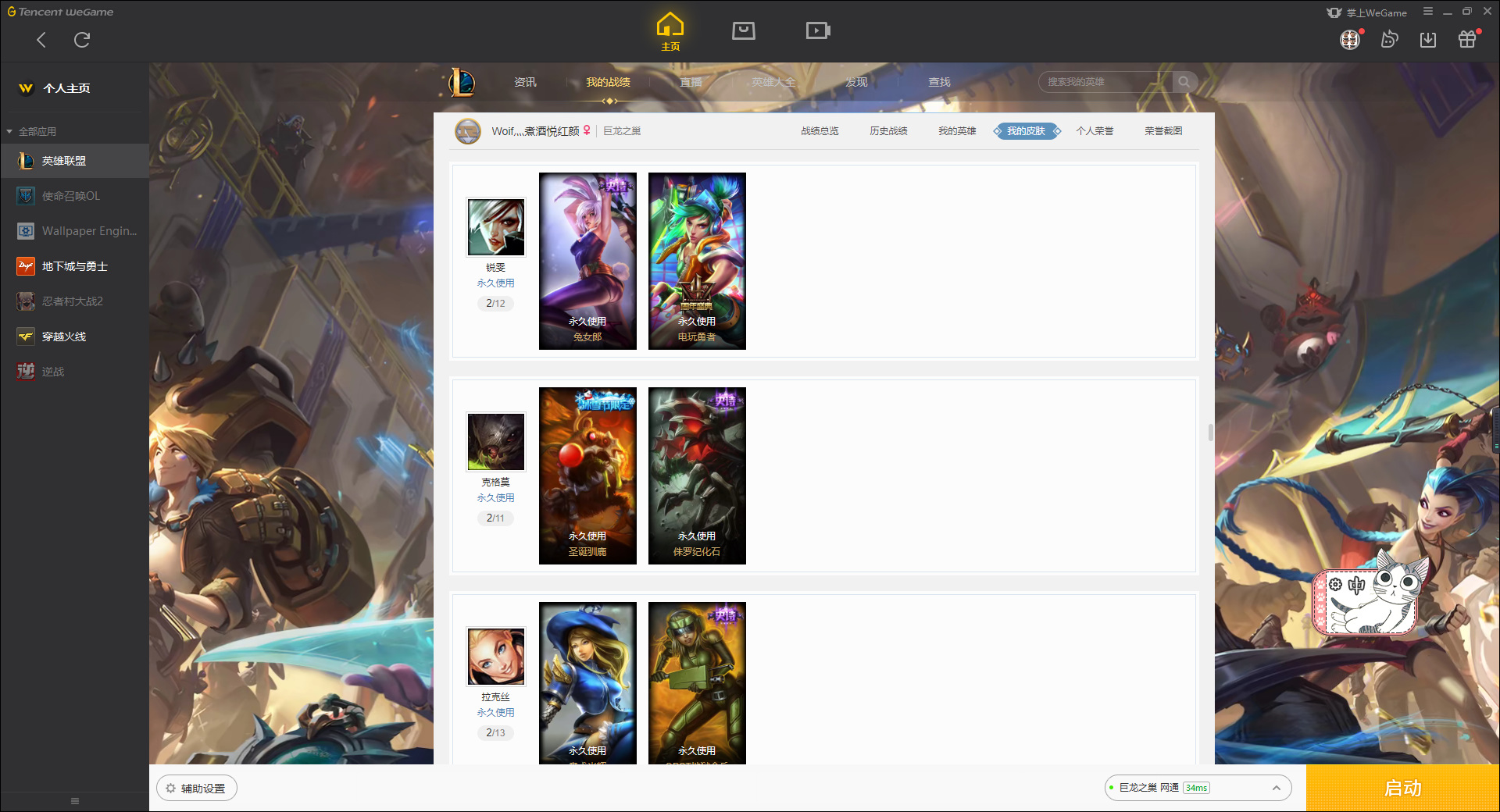This screenshot has height=812, width=1500.
Task: Open the 主页 home icon
Action: tap(670, 32)
